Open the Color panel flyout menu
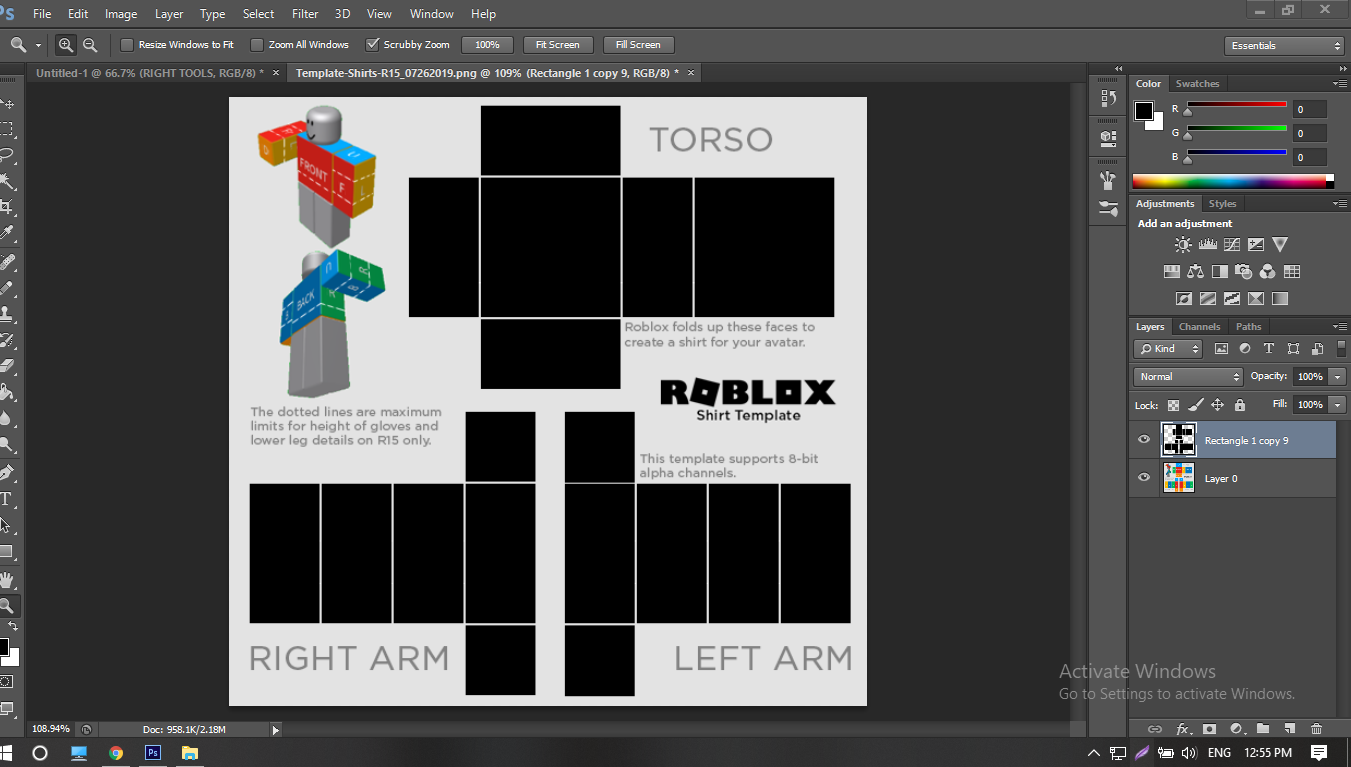 (x=1340, y=84)
